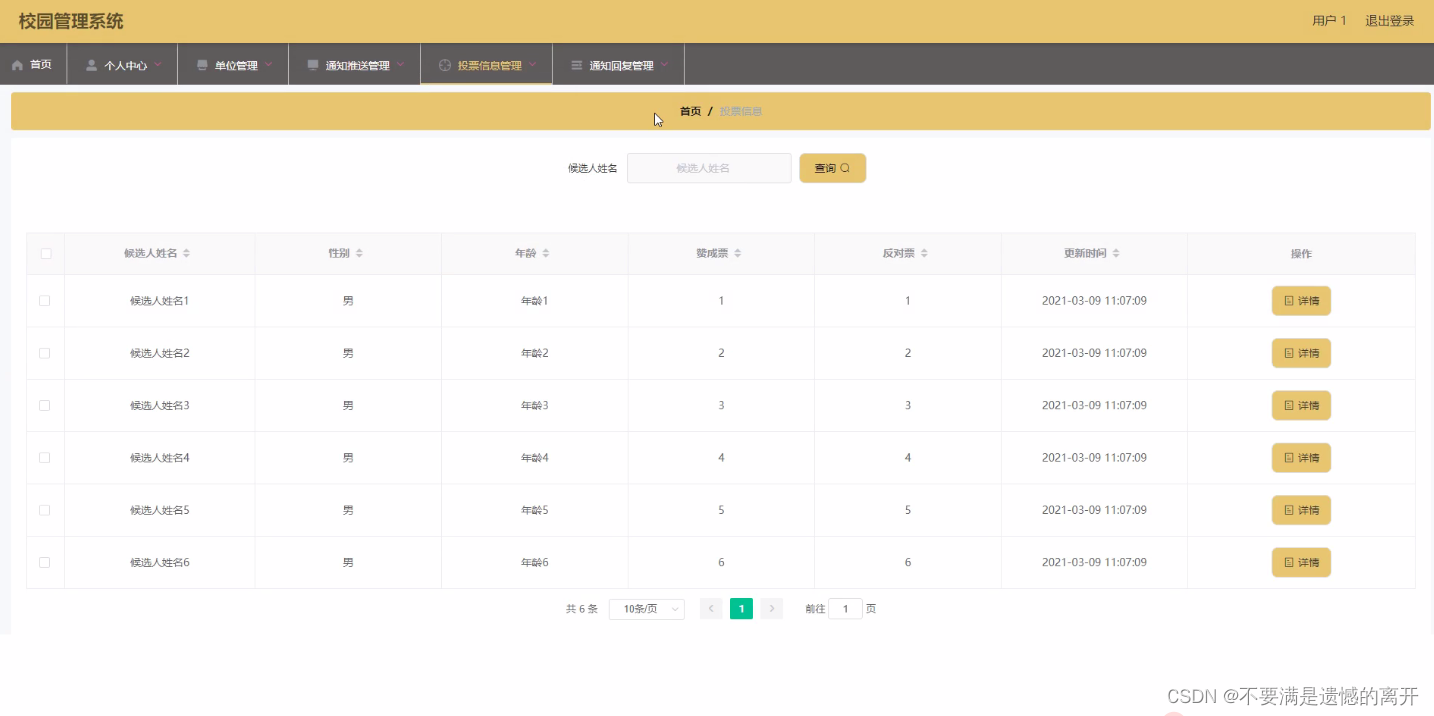
Task: Click the 更新时间 value in 候选人姓名2 row
Action: (x=1094, y=353)
